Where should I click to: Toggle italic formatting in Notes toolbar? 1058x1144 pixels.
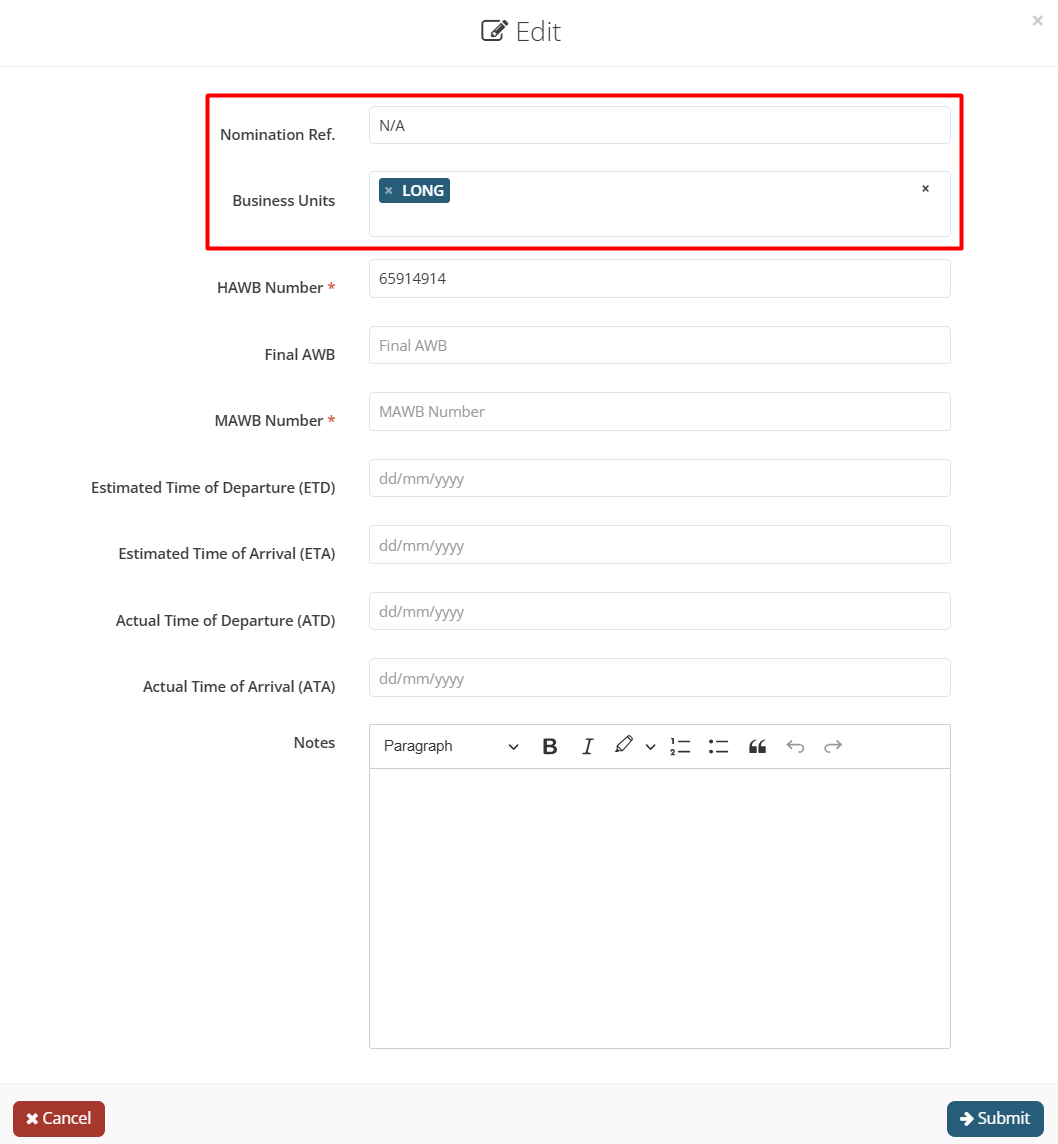(588, 746)
